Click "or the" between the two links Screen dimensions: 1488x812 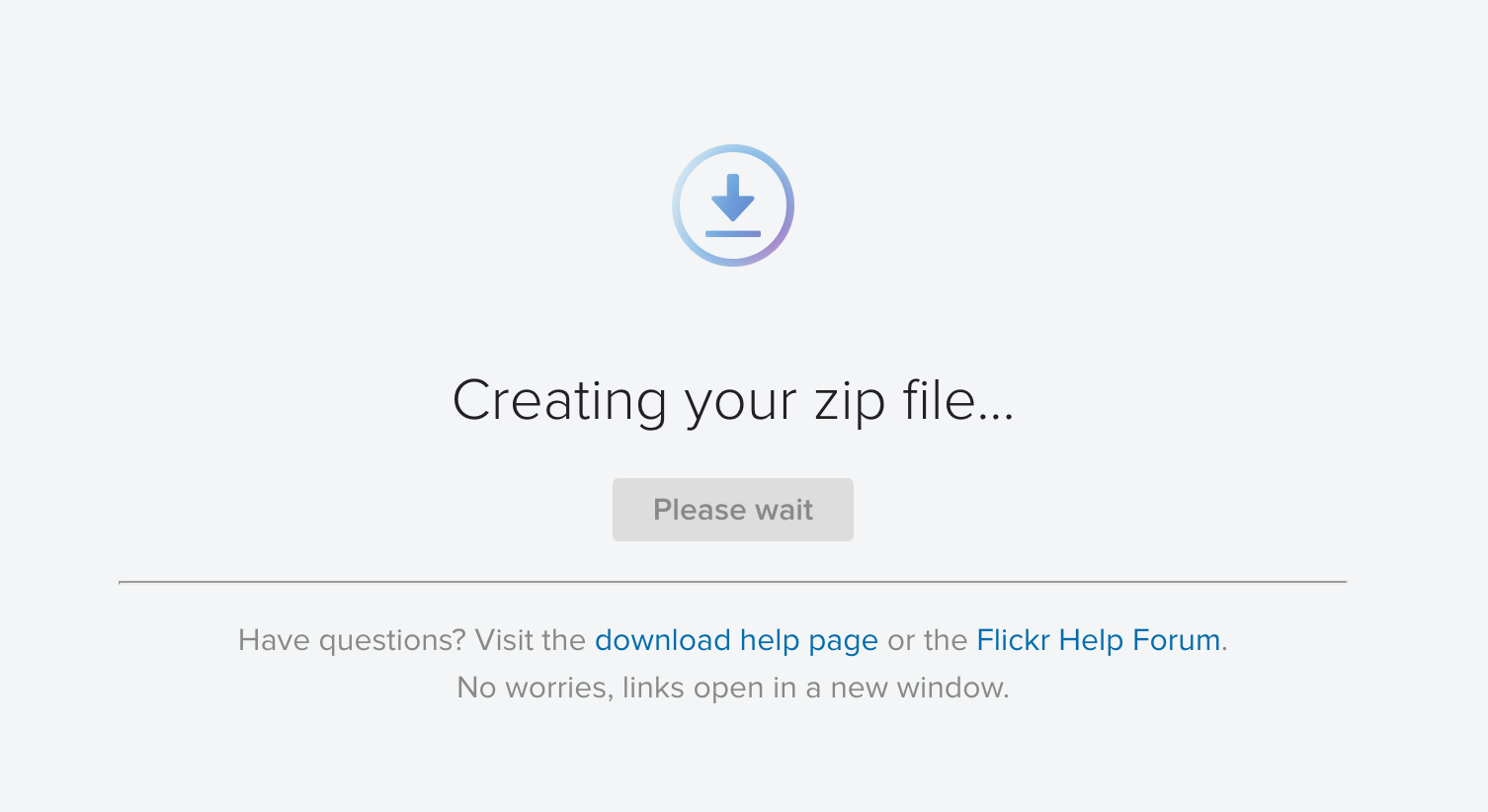[927, 640]
